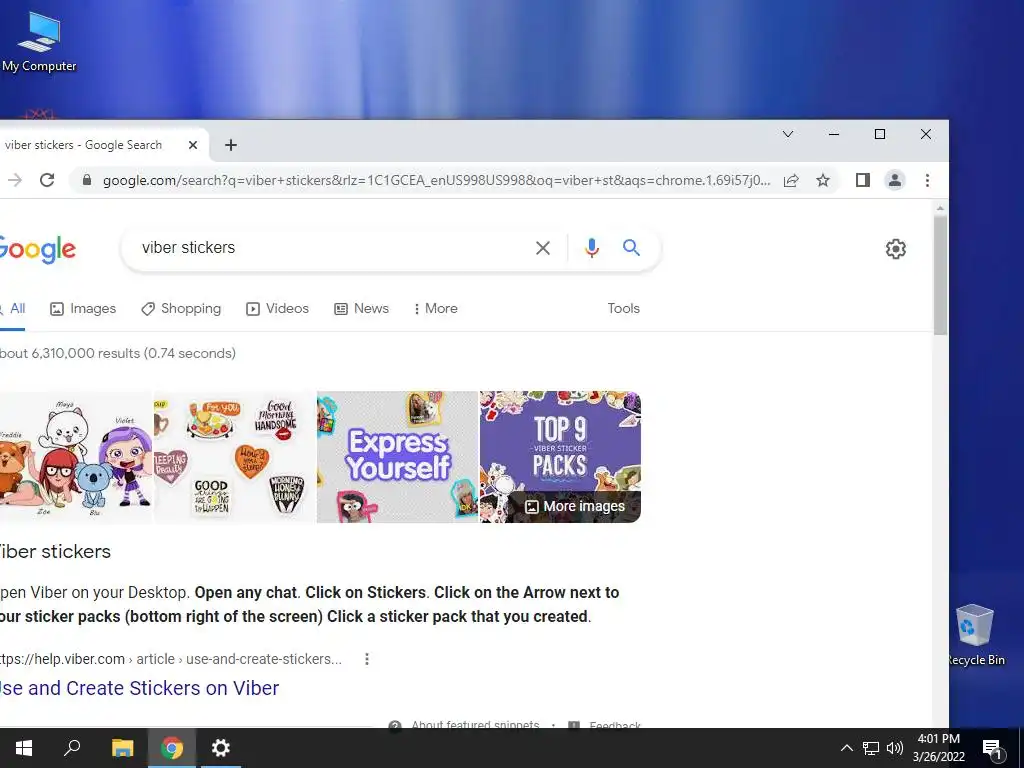
Task: Open Google quick settings gear
Action: pos(895,249)
